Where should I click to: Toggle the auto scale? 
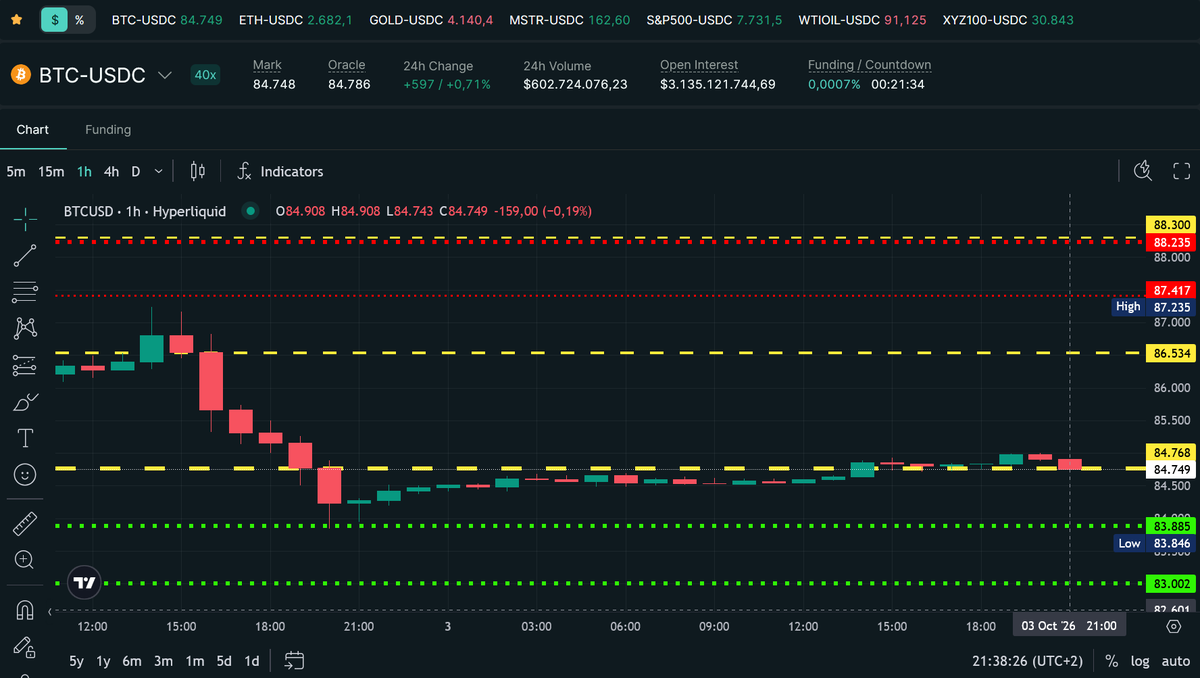tap(1175, 661)
